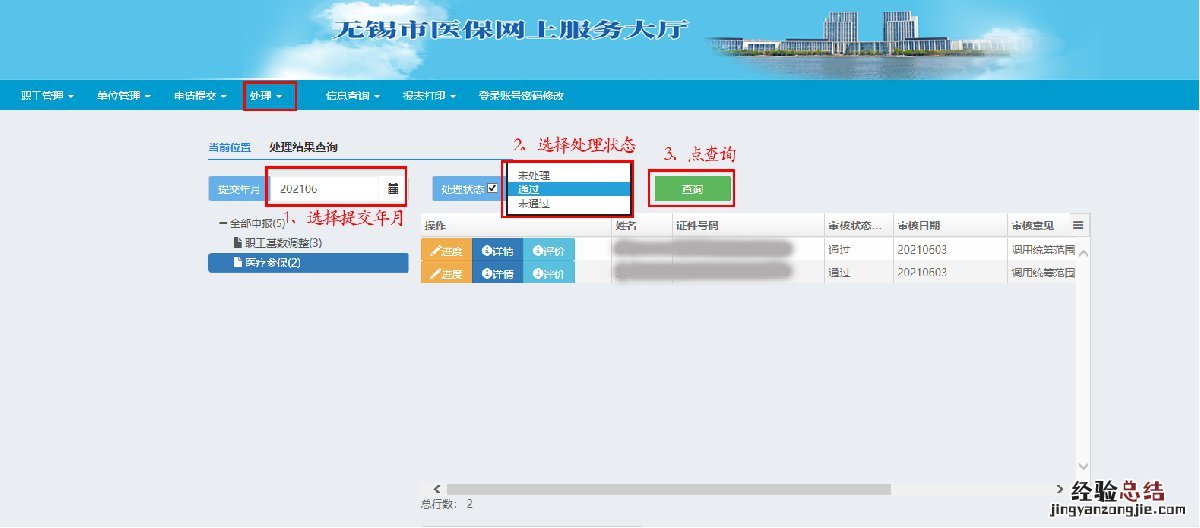
Task: Click 进度 button in the first row
Action: pos(446,251)
